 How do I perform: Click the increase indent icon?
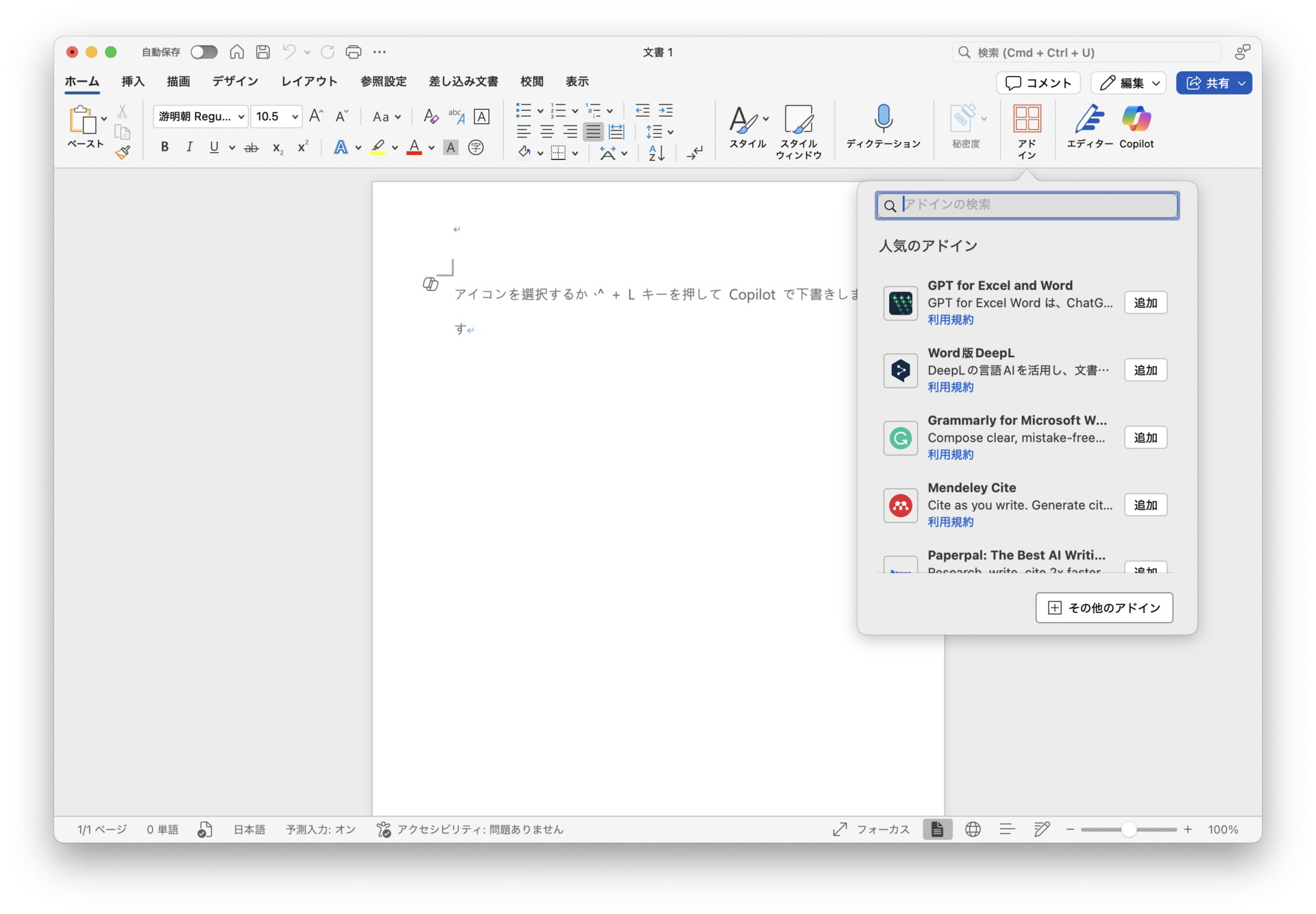point(666,110)
